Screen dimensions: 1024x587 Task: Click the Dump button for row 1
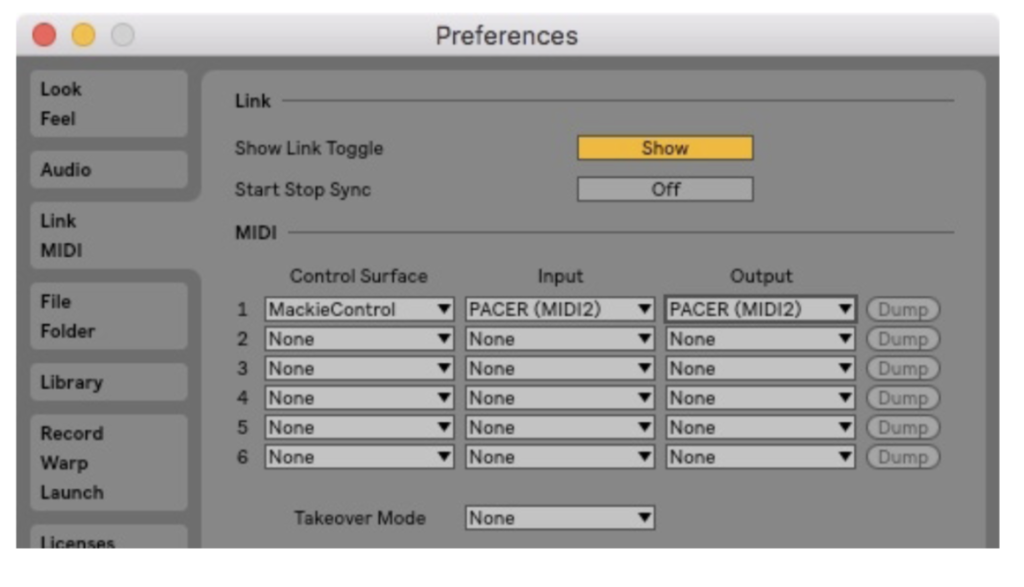[903, 310]
